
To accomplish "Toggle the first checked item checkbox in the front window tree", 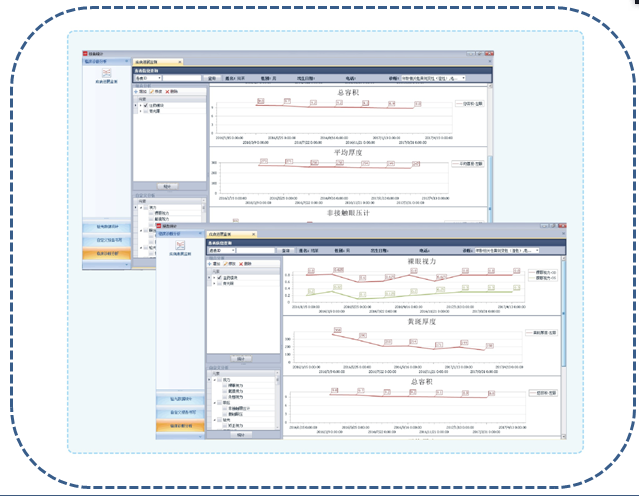I will point(216,276).
